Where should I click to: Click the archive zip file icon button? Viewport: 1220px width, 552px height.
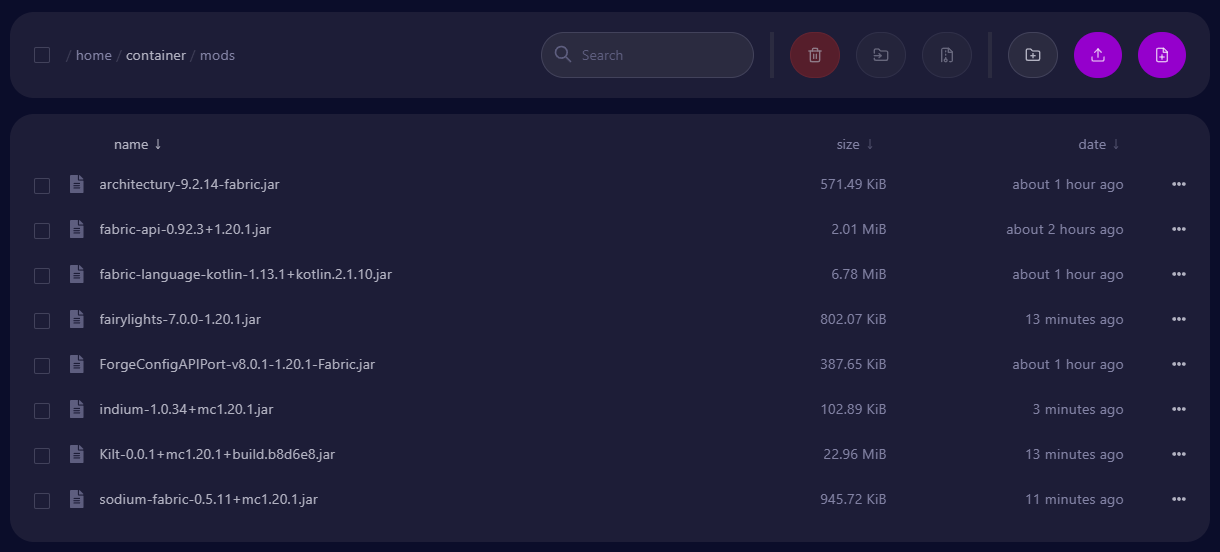point(947,55)
